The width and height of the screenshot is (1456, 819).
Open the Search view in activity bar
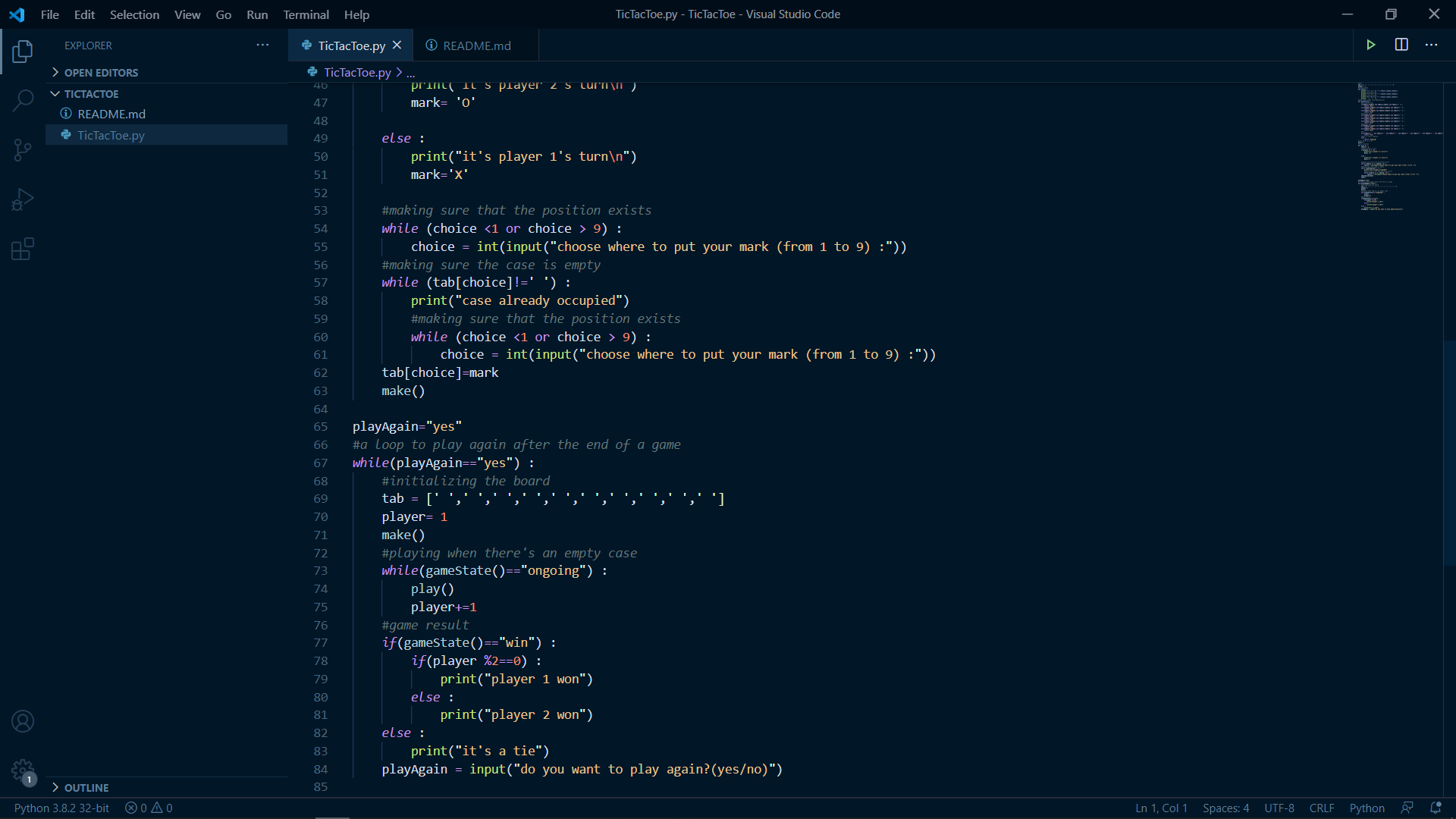(23, 100)
